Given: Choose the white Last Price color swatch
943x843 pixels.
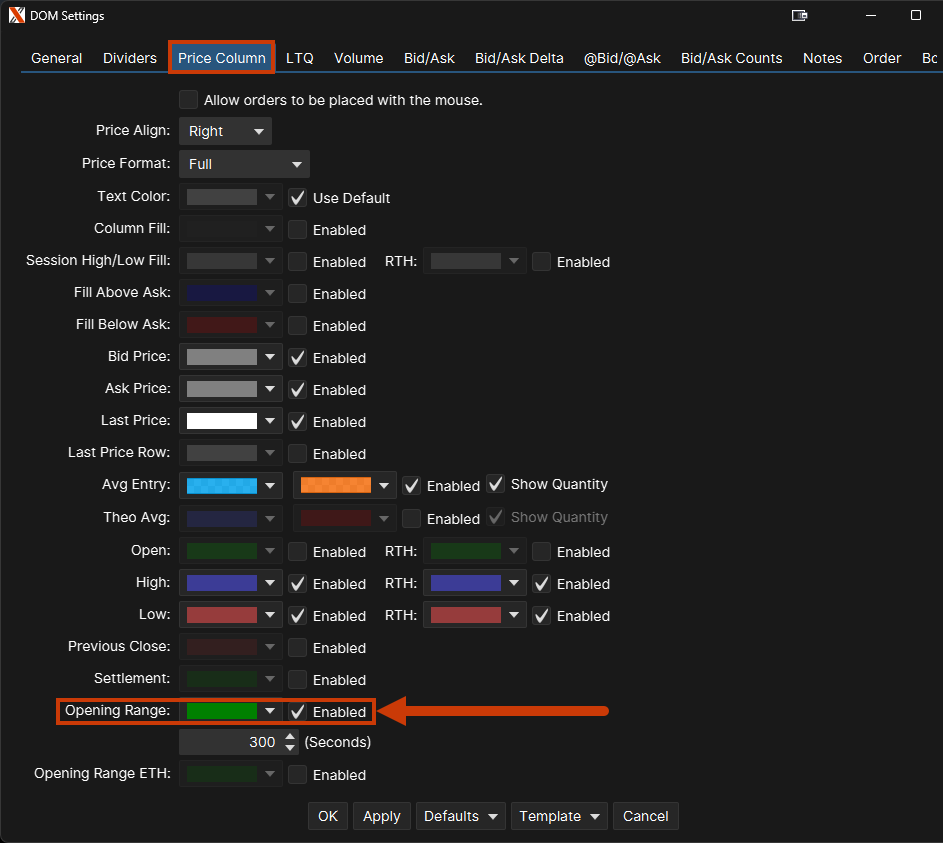Looking at the screenshot, I should (x=222, y=421).
